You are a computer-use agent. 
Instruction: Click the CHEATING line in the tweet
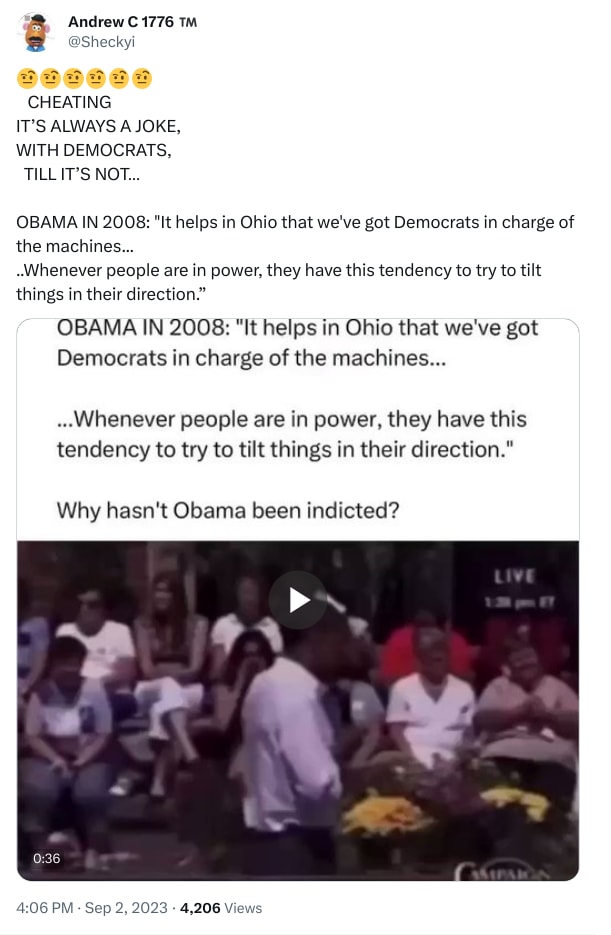(x=69, y=102)
